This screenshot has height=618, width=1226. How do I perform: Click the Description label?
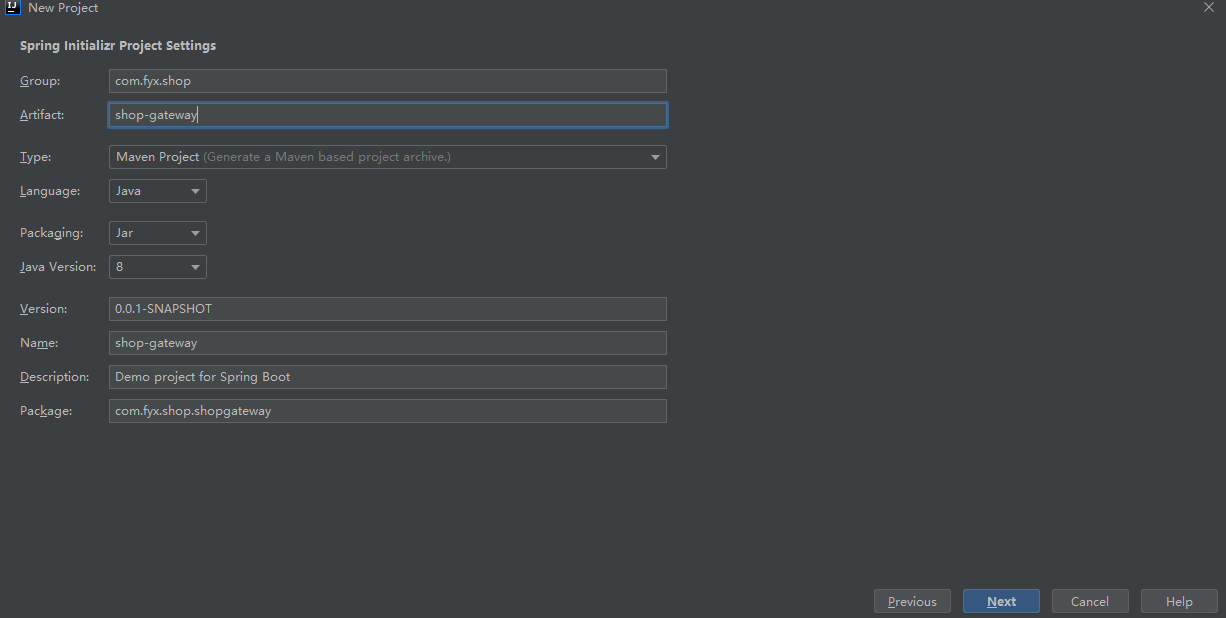tap(54, 377)
